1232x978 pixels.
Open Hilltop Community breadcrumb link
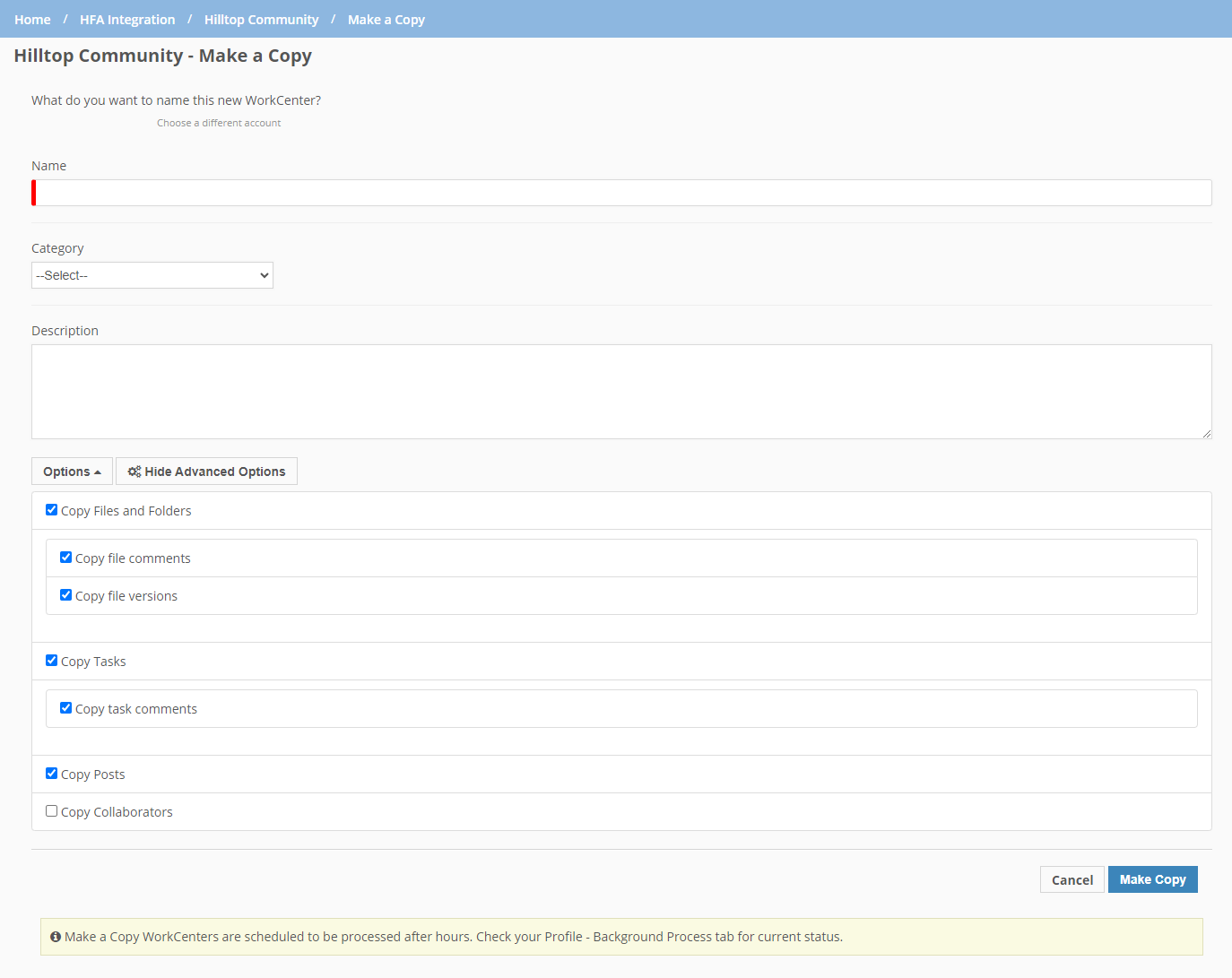click(x=261, y=20)
